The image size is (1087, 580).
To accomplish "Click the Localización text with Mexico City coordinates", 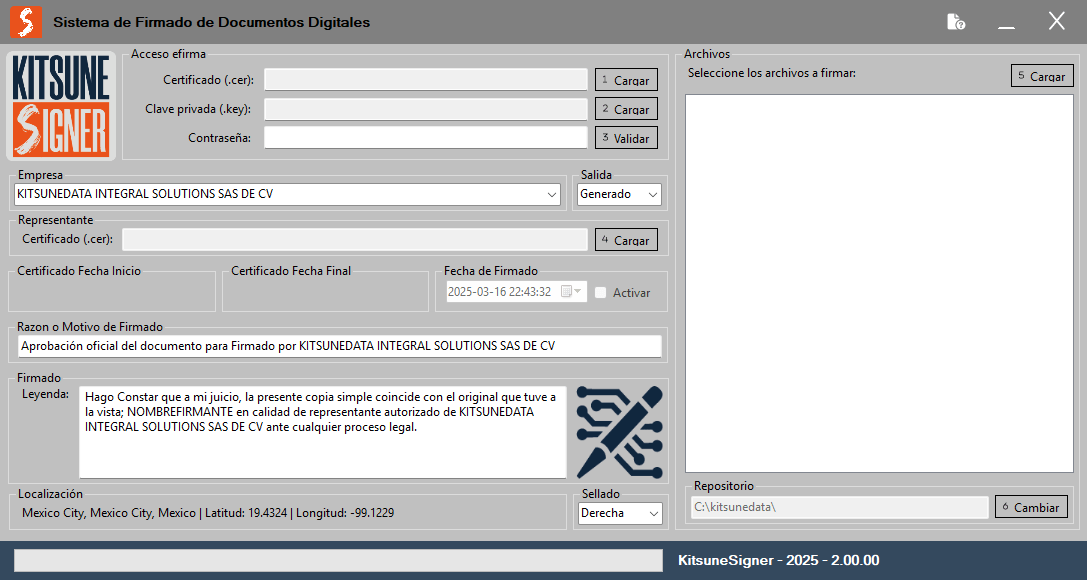I will [x=208, y=513].
